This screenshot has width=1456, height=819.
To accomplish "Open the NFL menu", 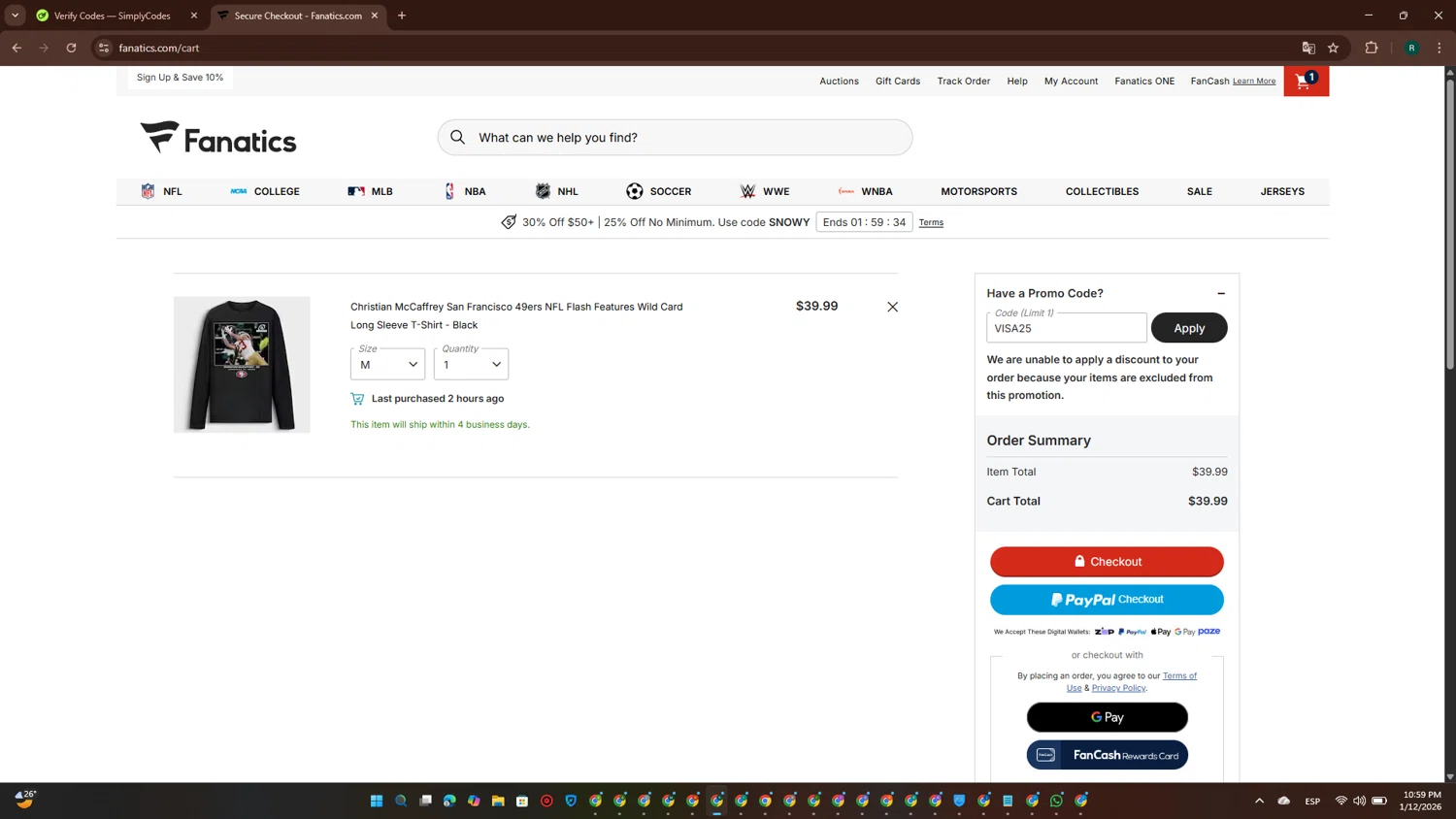I will tap(161, 191).
